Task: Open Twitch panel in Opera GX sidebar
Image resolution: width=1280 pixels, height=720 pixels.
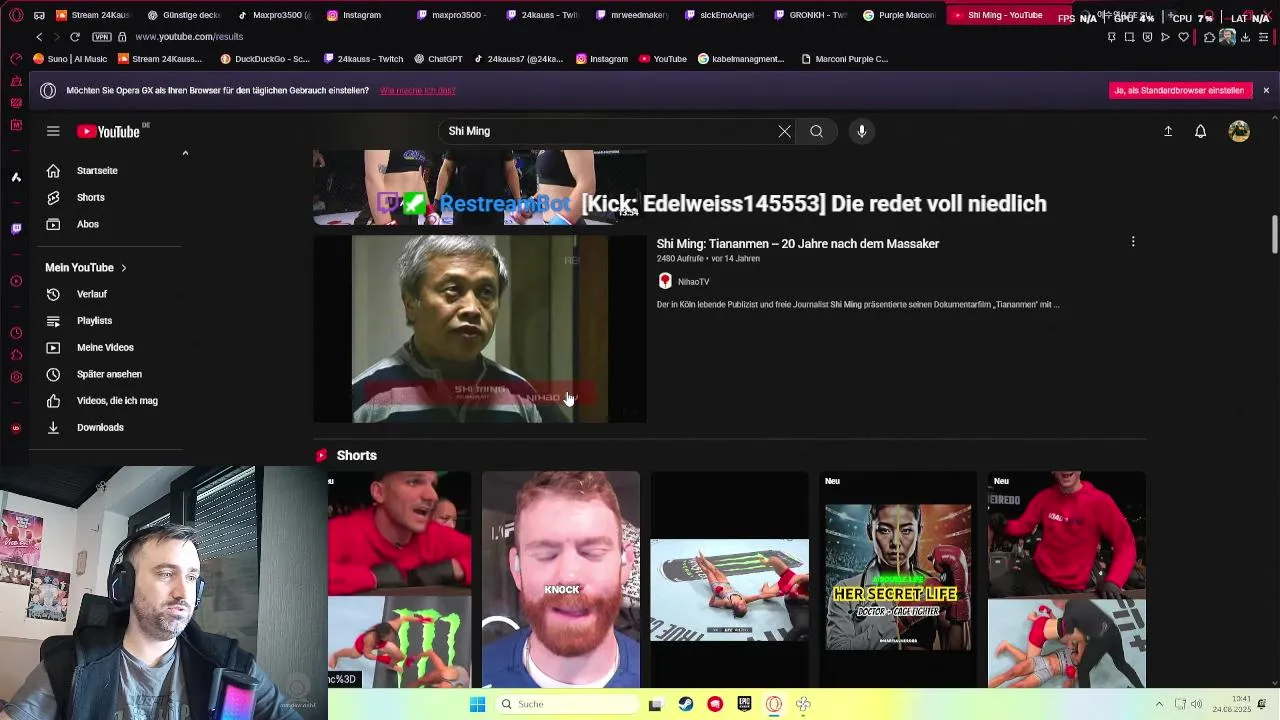Action: [16, 228]
